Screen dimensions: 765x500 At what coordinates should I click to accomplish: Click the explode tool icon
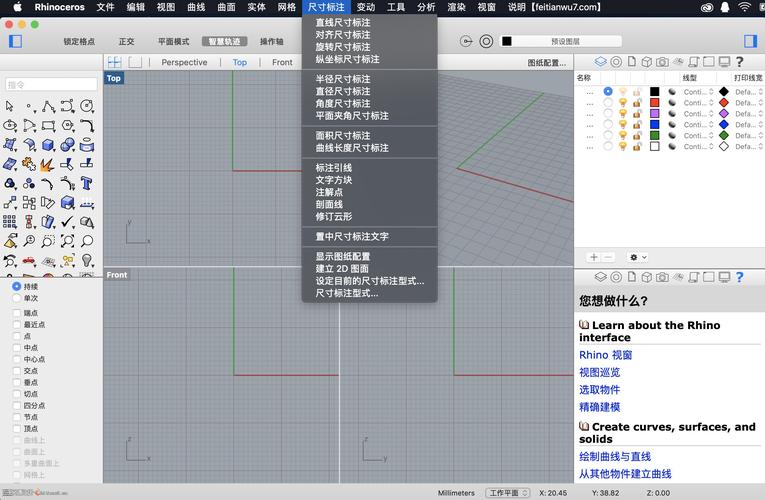[47, 164]
